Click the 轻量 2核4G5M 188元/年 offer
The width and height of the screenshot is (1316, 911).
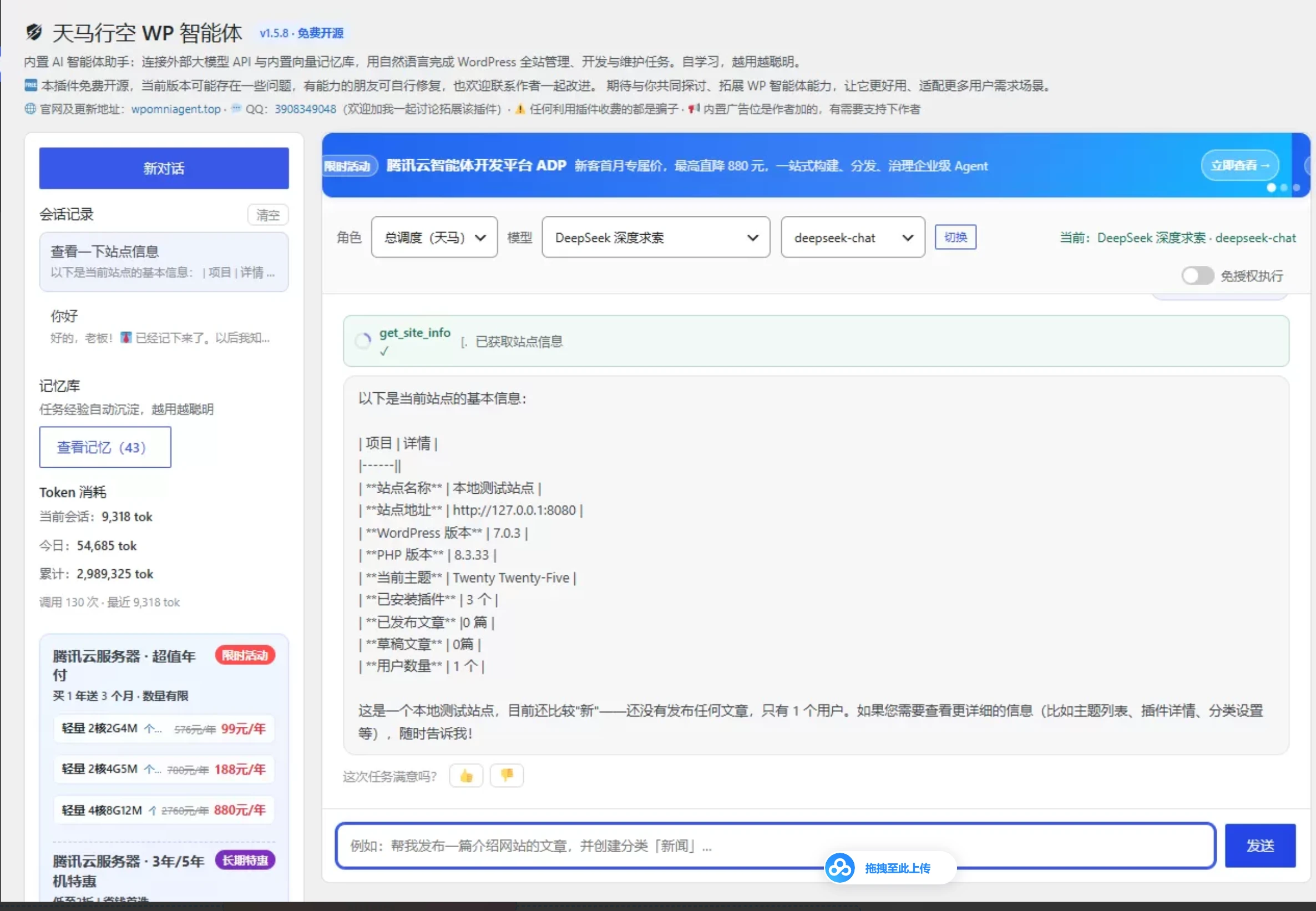click(164, 770)
